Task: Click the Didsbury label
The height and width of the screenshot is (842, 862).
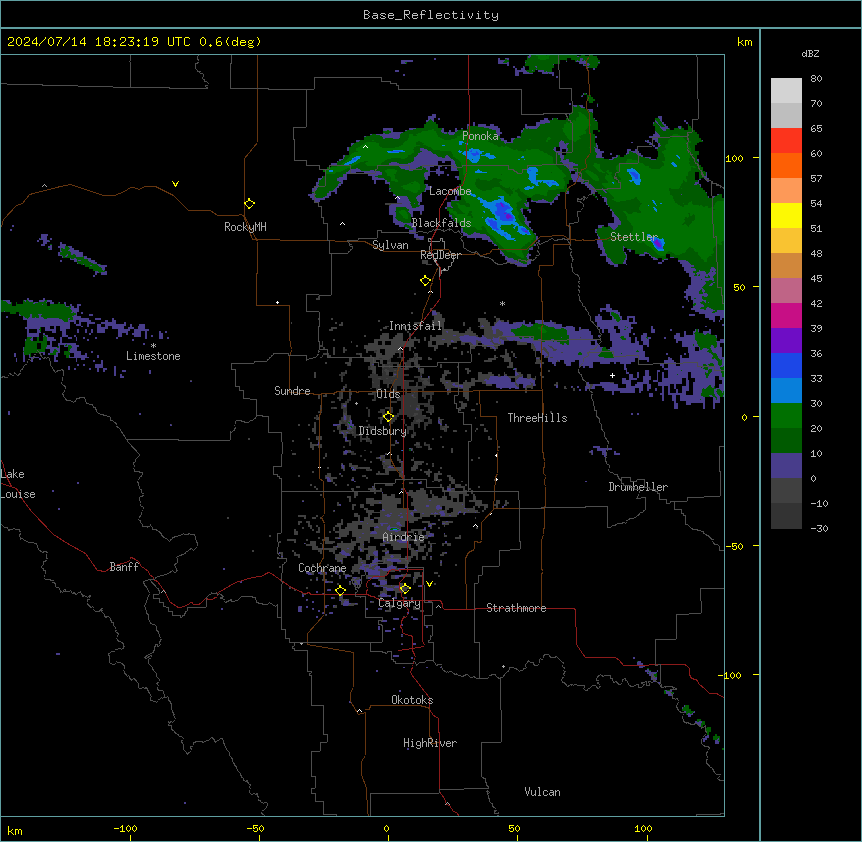Action: click(383, 431)
